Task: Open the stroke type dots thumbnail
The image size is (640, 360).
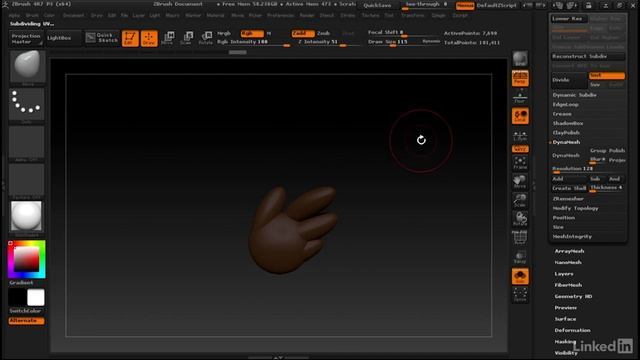Action: coord(27,104)
